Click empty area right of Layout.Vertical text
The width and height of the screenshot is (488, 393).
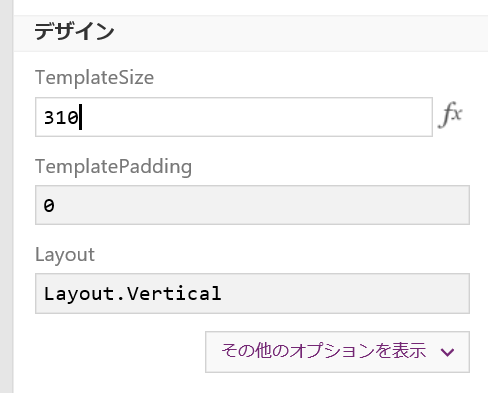[x=345, y=293]
